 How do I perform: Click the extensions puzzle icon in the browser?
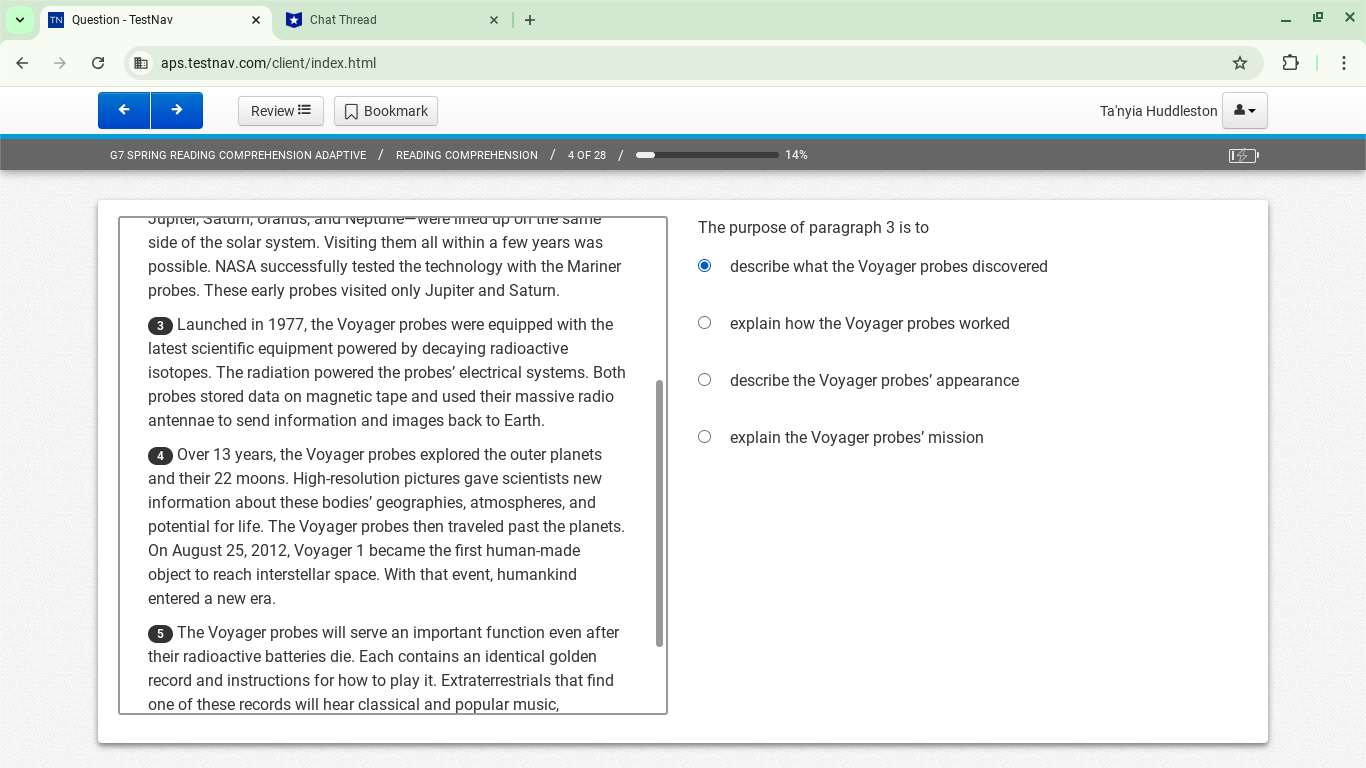coord(1291,62)
